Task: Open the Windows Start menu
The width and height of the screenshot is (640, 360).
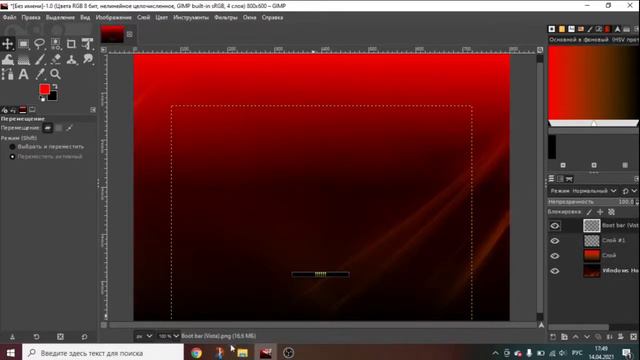Action: (x=10, y=353)
